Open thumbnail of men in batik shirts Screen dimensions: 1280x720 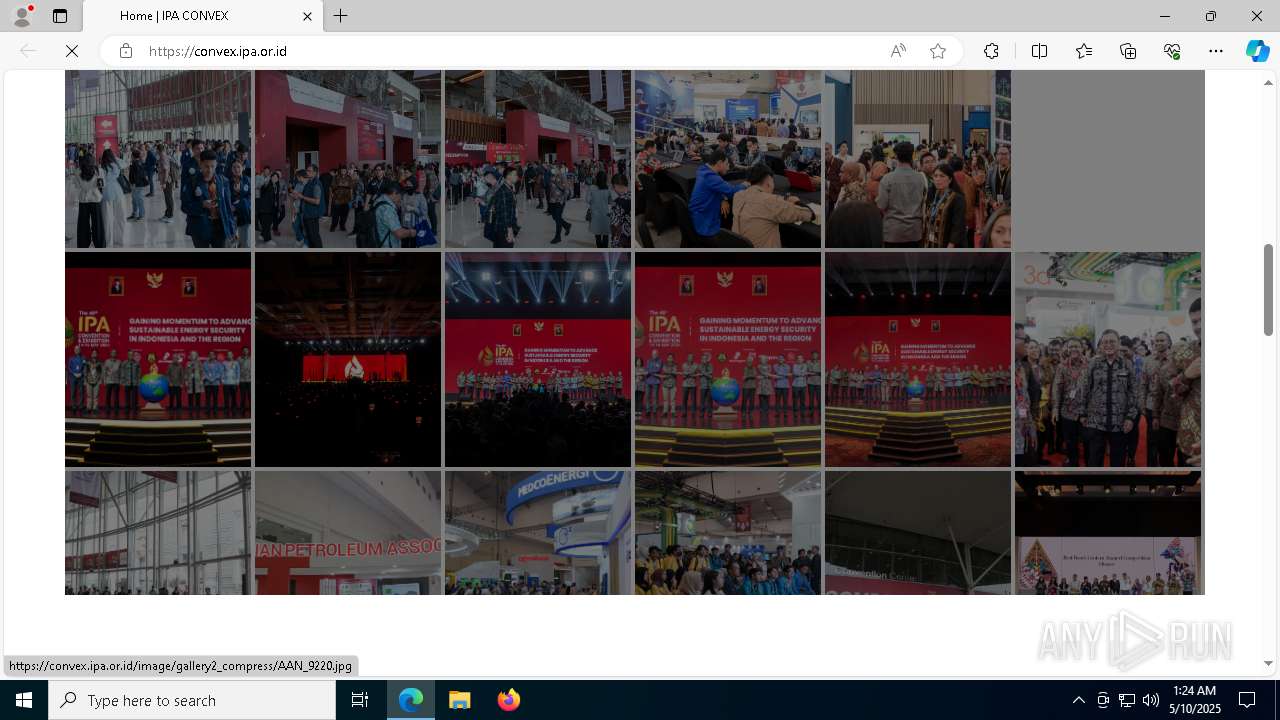(x=1108, y=359)
